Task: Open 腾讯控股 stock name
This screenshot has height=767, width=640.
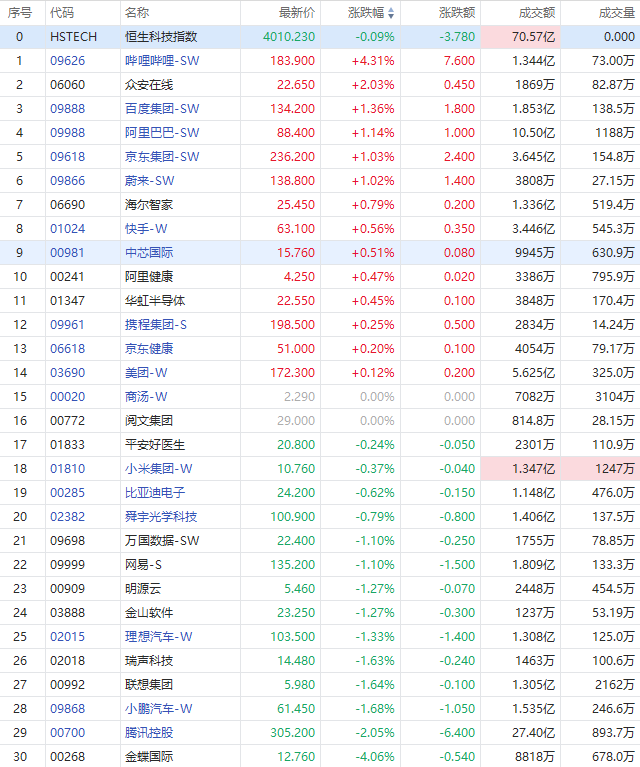Action: pyautogui.click(x=149, y=732)
